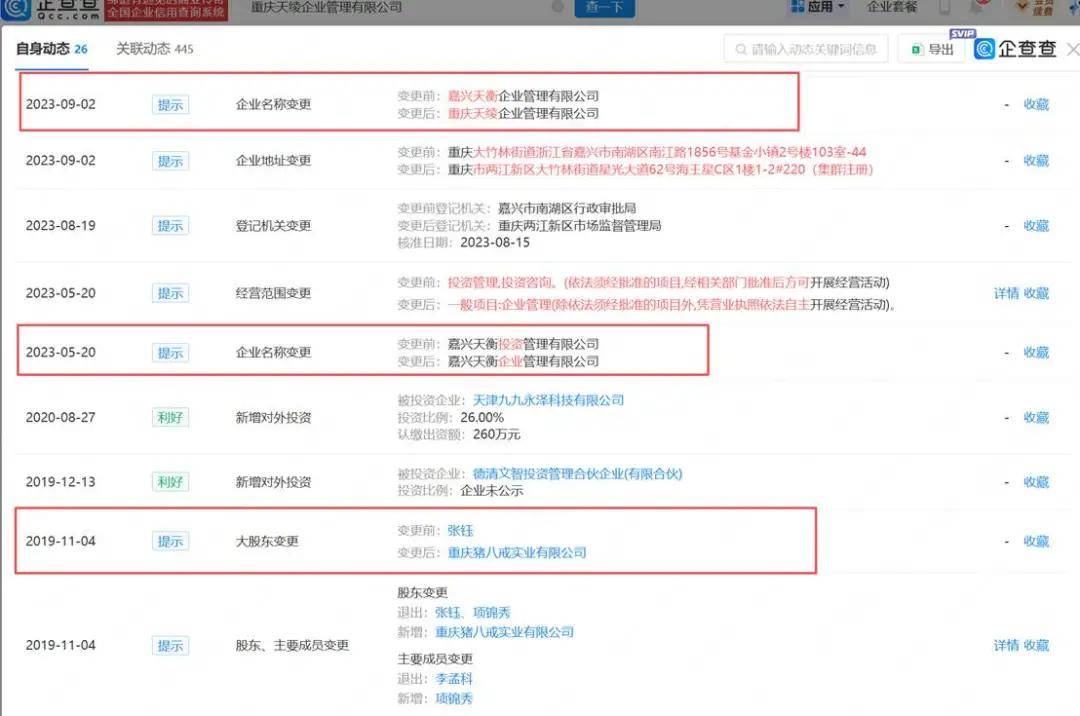
Task: Clear the company name search box
Action: tap(558, 7)
